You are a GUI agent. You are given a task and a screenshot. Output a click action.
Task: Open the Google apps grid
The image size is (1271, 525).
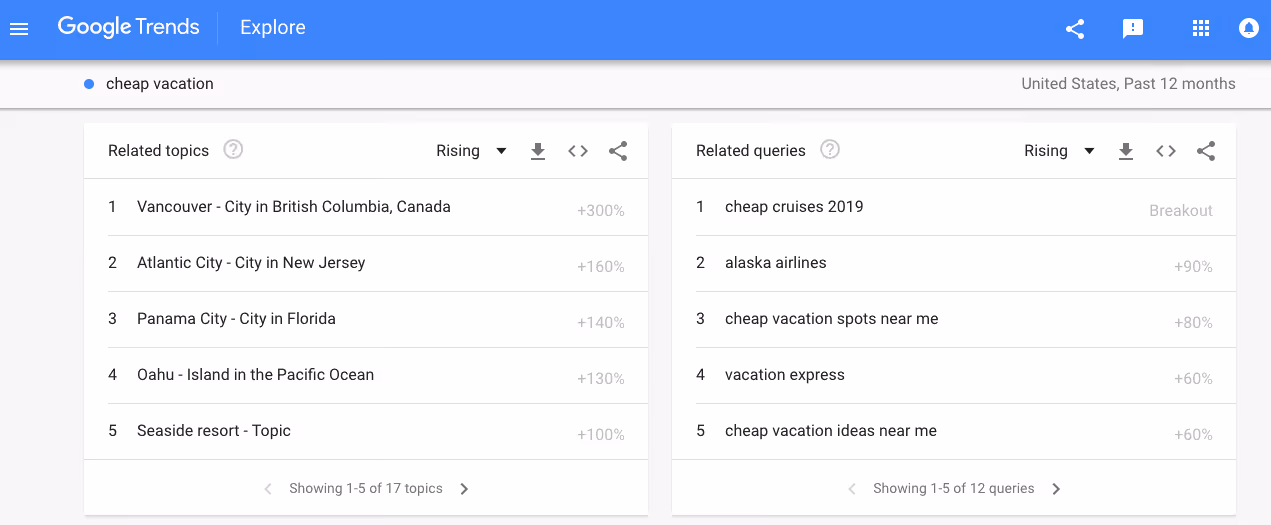[x=1201, y=29]
